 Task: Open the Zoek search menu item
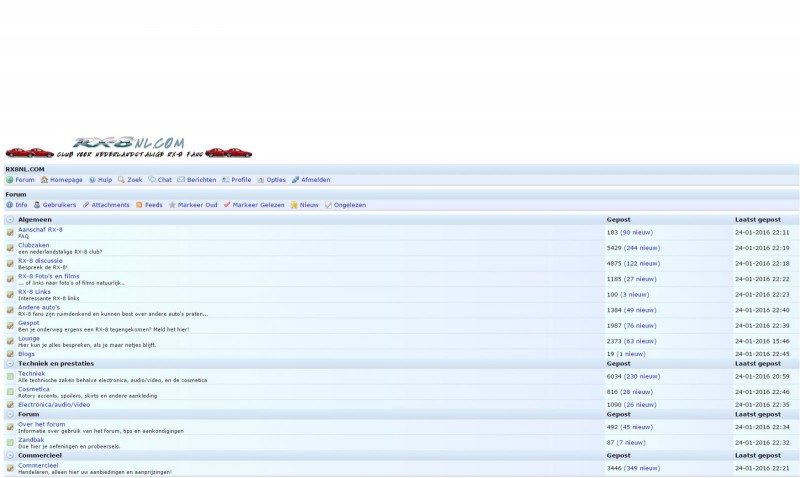coord(135,180)
